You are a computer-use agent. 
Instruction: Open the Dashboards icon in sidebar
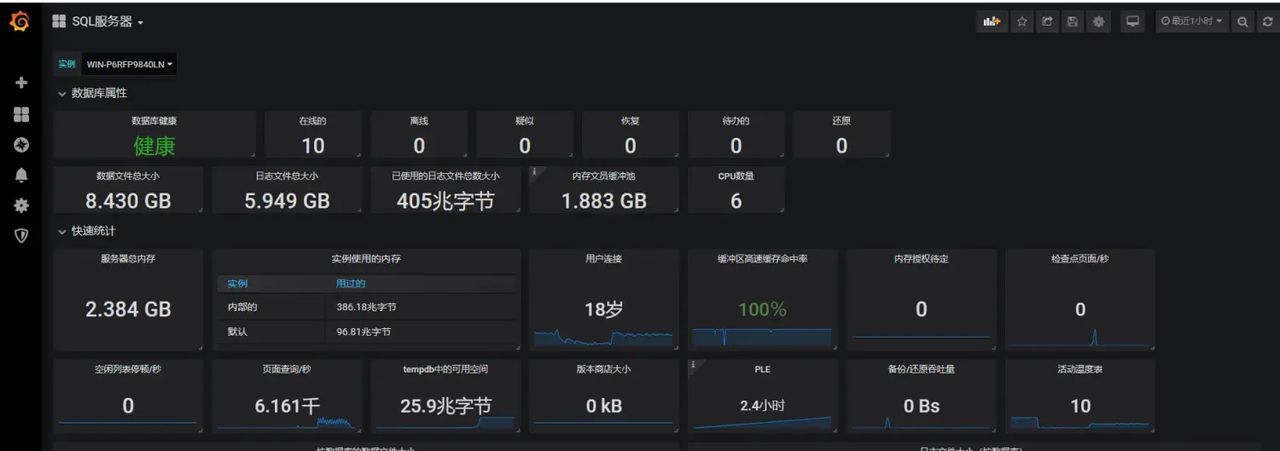click(x=21, y=114)
